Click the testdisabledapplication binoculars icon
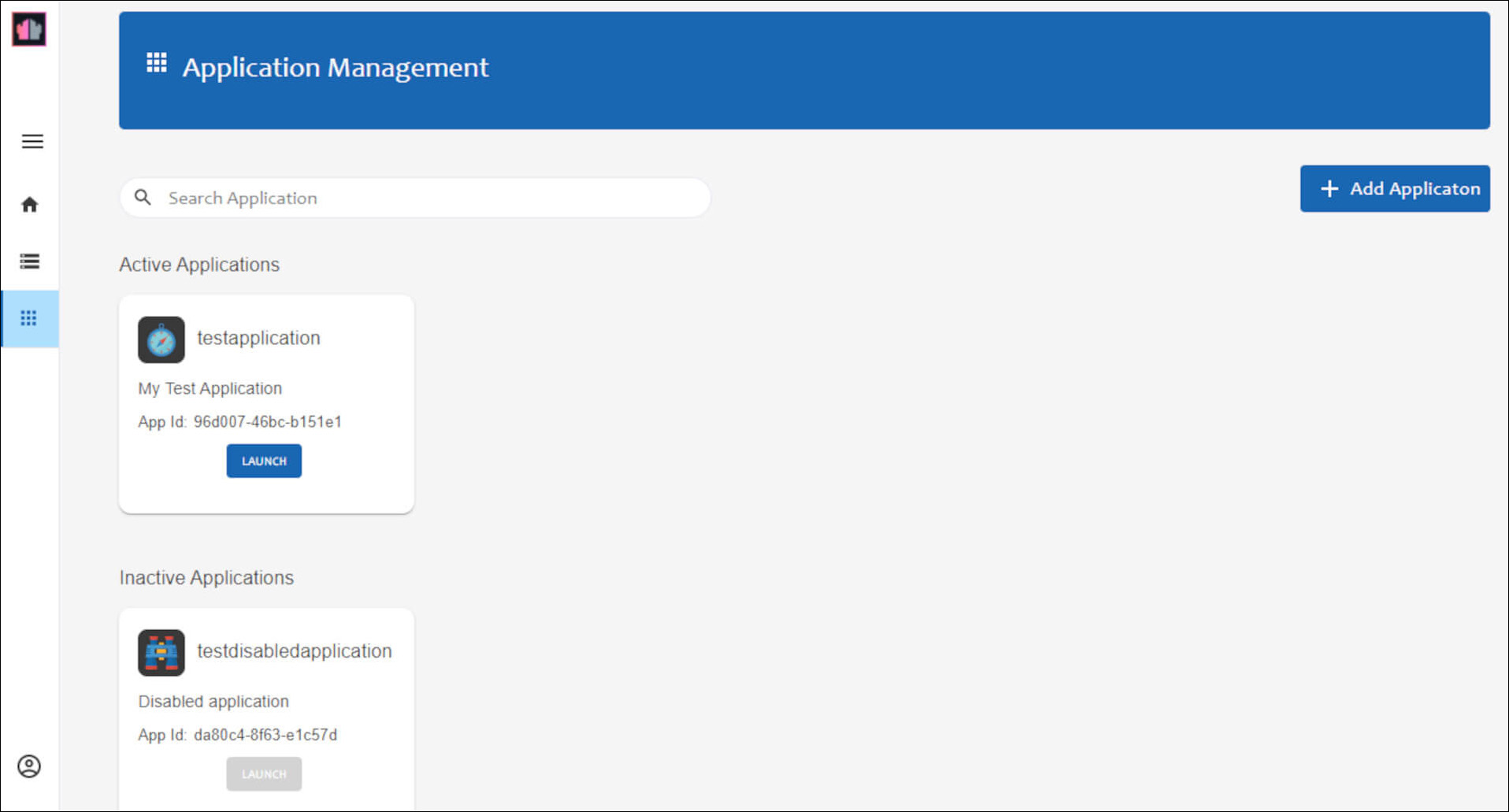The image size is (1509, 812). pos(161,652)
